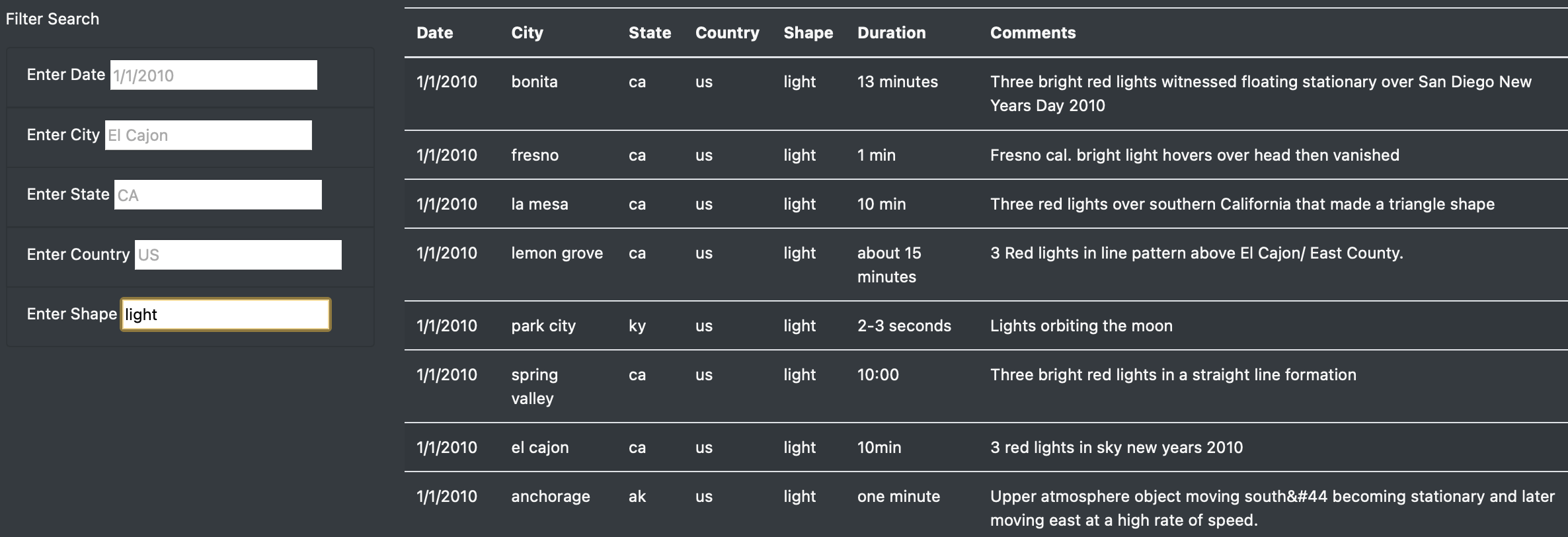Select the spring valley sighting row
The height and width of the screenshot is (537, 1568).
793,386
